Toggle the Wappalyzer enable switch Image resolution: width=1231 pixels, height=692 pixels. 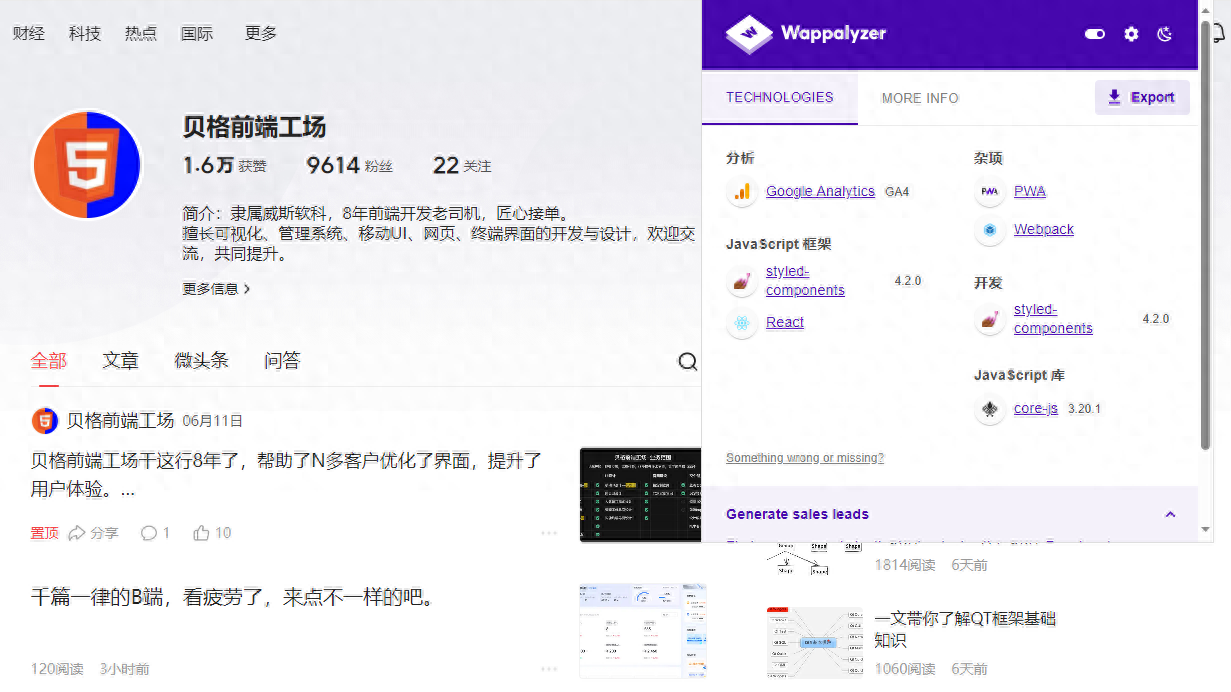[x=1095, y=34]
